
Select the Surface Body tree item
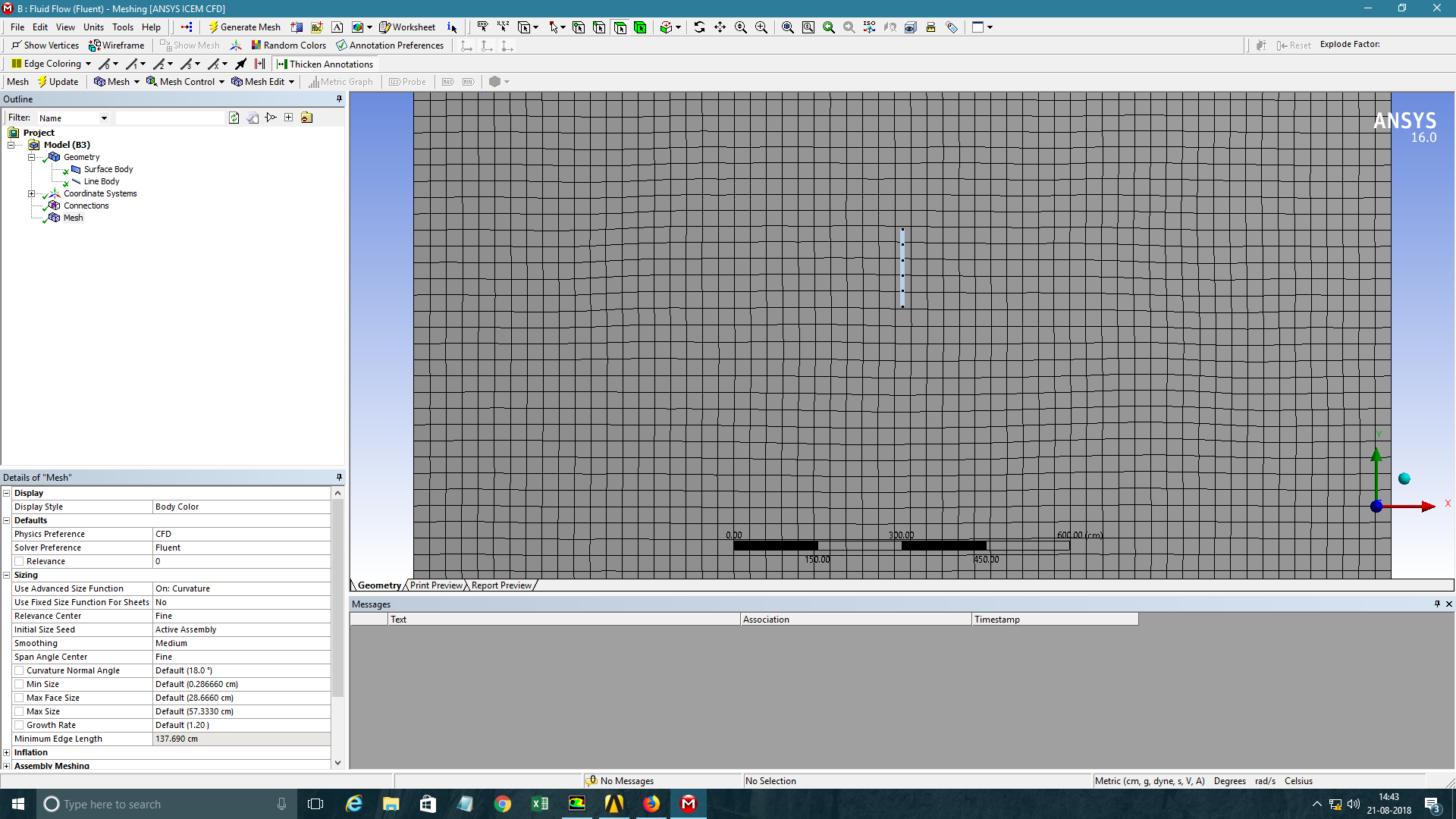tap(108, 169)
